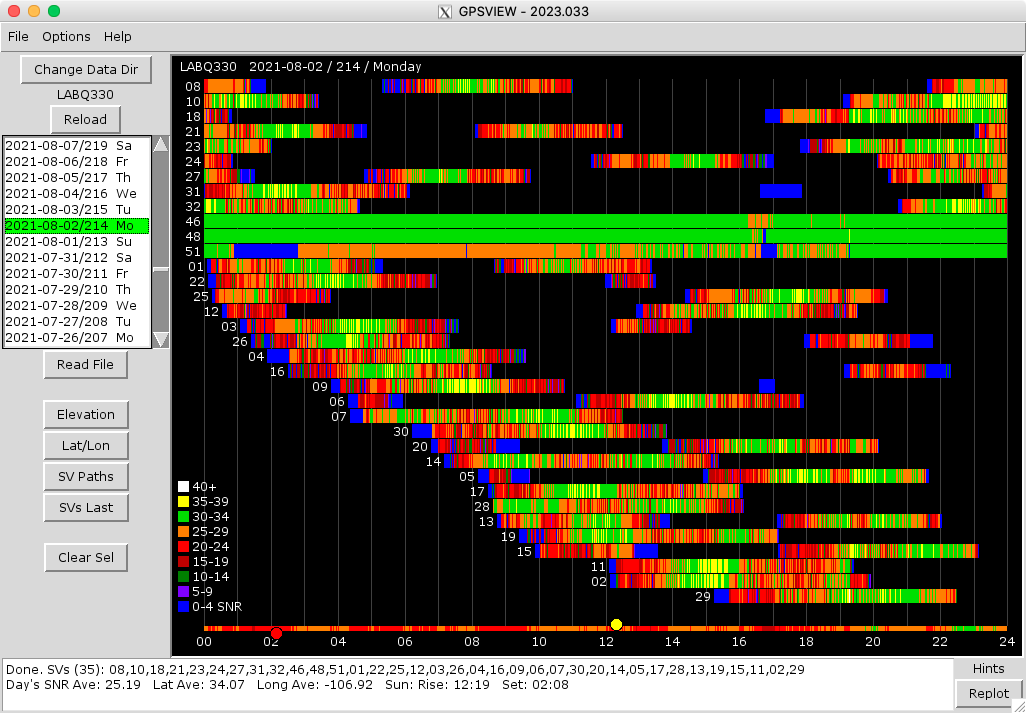This screenshot has width=1026, height=713.
Task: Click the Replot button
Action: 989,693
